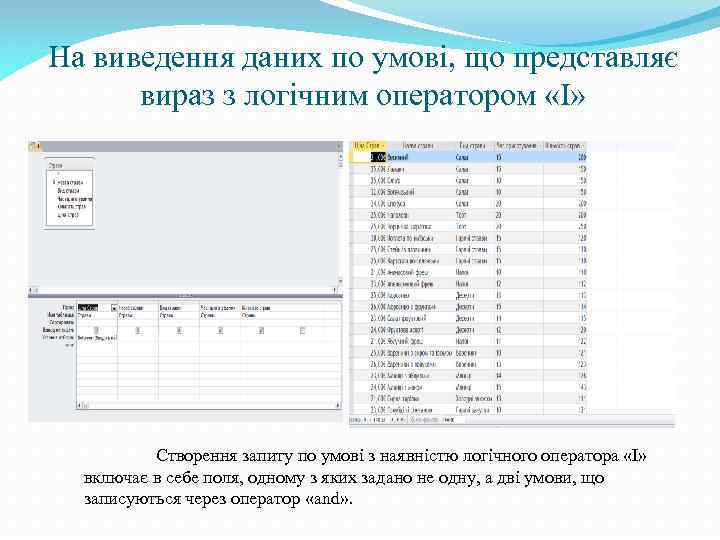Close the query design window pane
This screenshot has width=720, height=540.
point(339,146)
